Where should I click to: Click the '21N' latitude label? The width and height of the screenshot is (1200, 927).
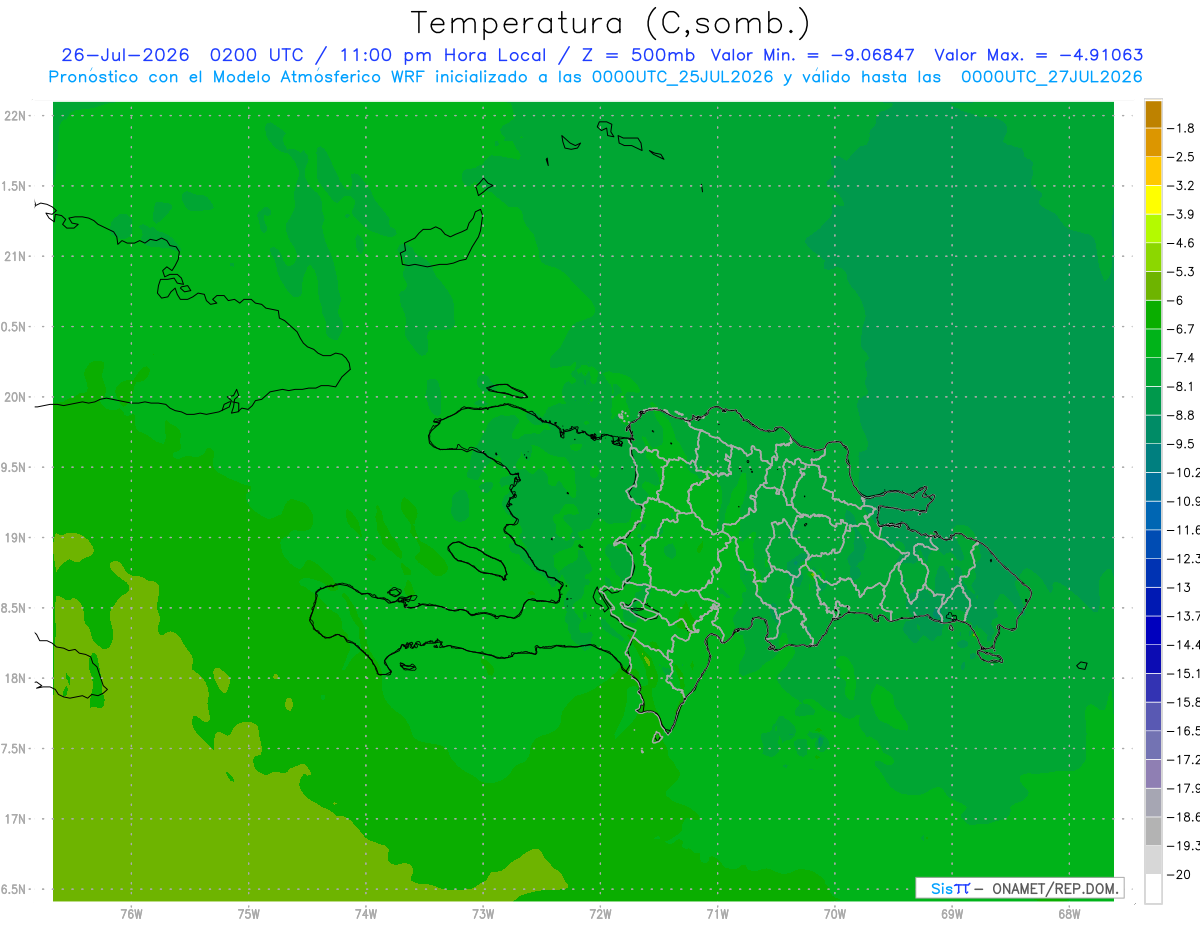click(17, 256)
